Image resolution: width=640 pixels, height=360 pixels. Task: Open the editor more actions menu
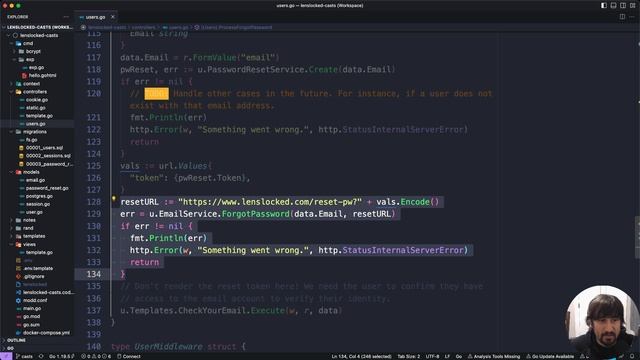click(x=632, y=17)
